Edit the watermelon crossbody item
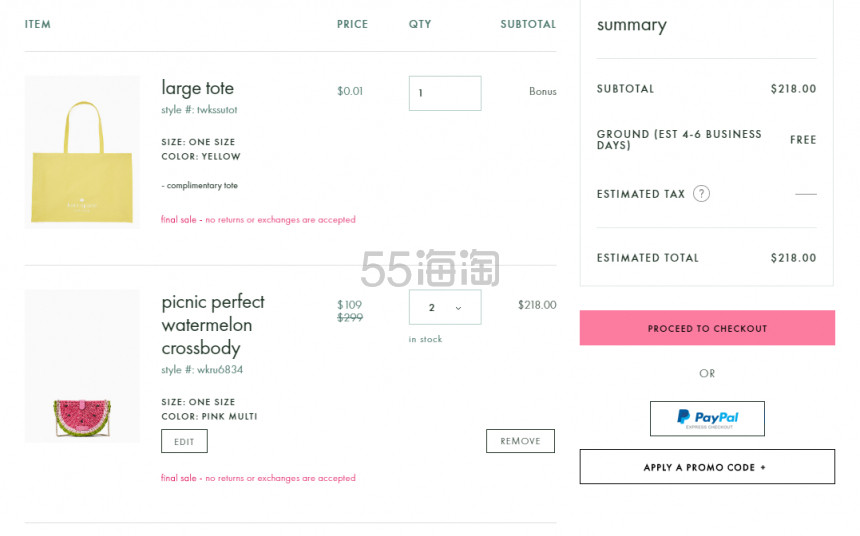This screenshot has height=536, width=860. tap(184, 441)
